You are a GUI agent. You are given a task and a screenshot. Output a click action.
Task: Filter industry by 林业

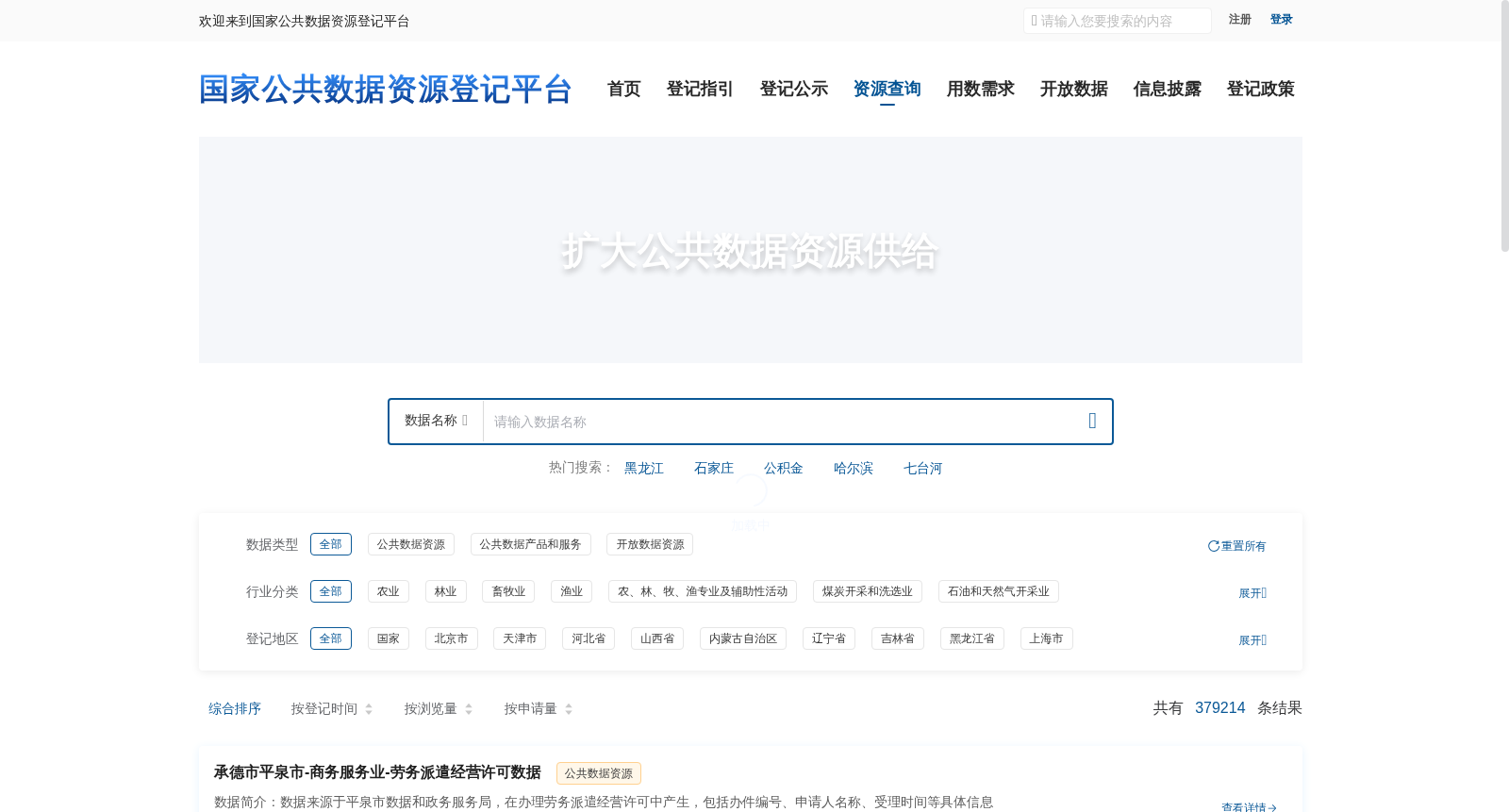pyautogui.click(x=446, y=591)
